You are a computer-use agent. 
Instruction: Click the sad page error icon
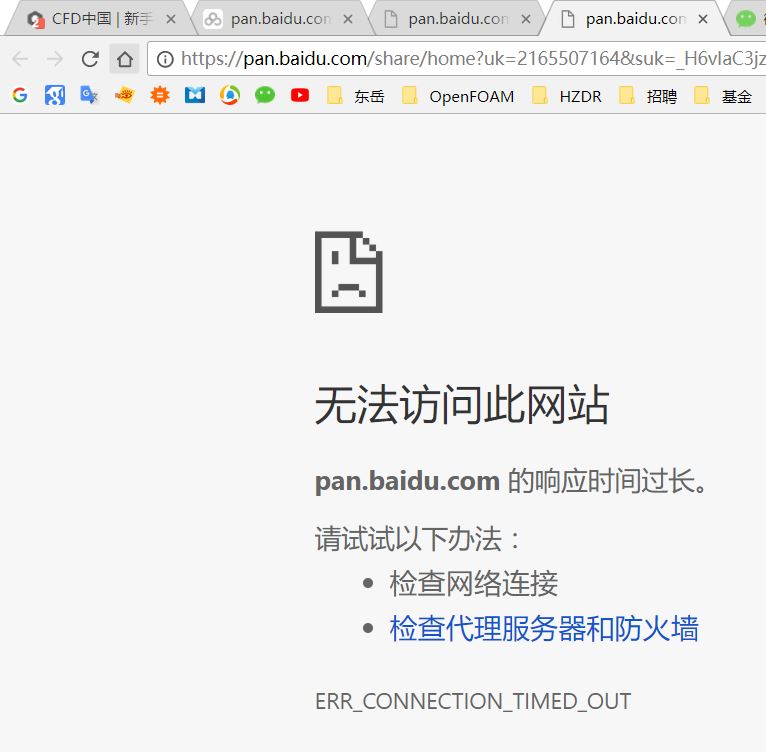pyautogui.click(x=348, y=272)
